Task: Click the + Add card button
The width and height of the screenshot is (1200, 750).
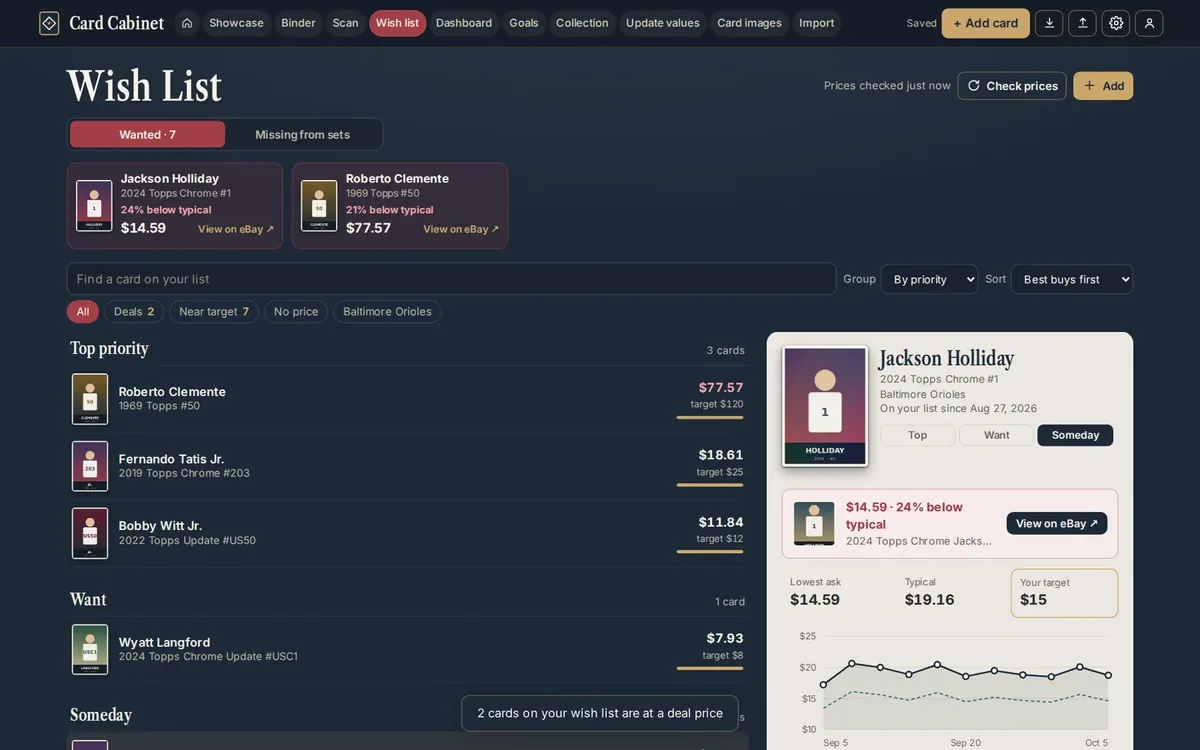Action: coord(986,23)
